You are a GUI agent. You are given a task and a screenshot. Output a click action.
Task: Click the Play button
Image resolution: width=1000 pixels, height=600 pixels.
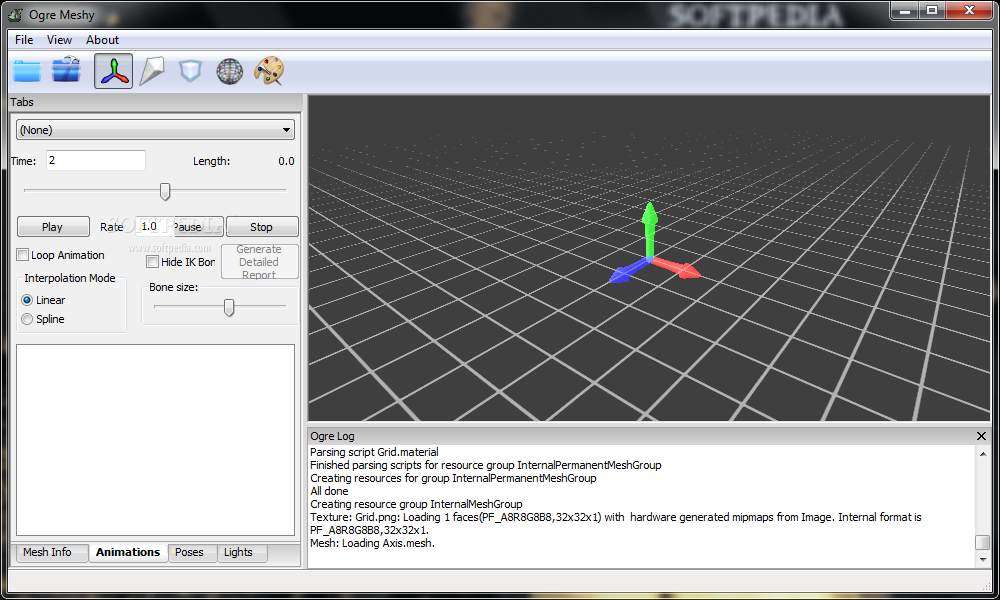[53, 227]
